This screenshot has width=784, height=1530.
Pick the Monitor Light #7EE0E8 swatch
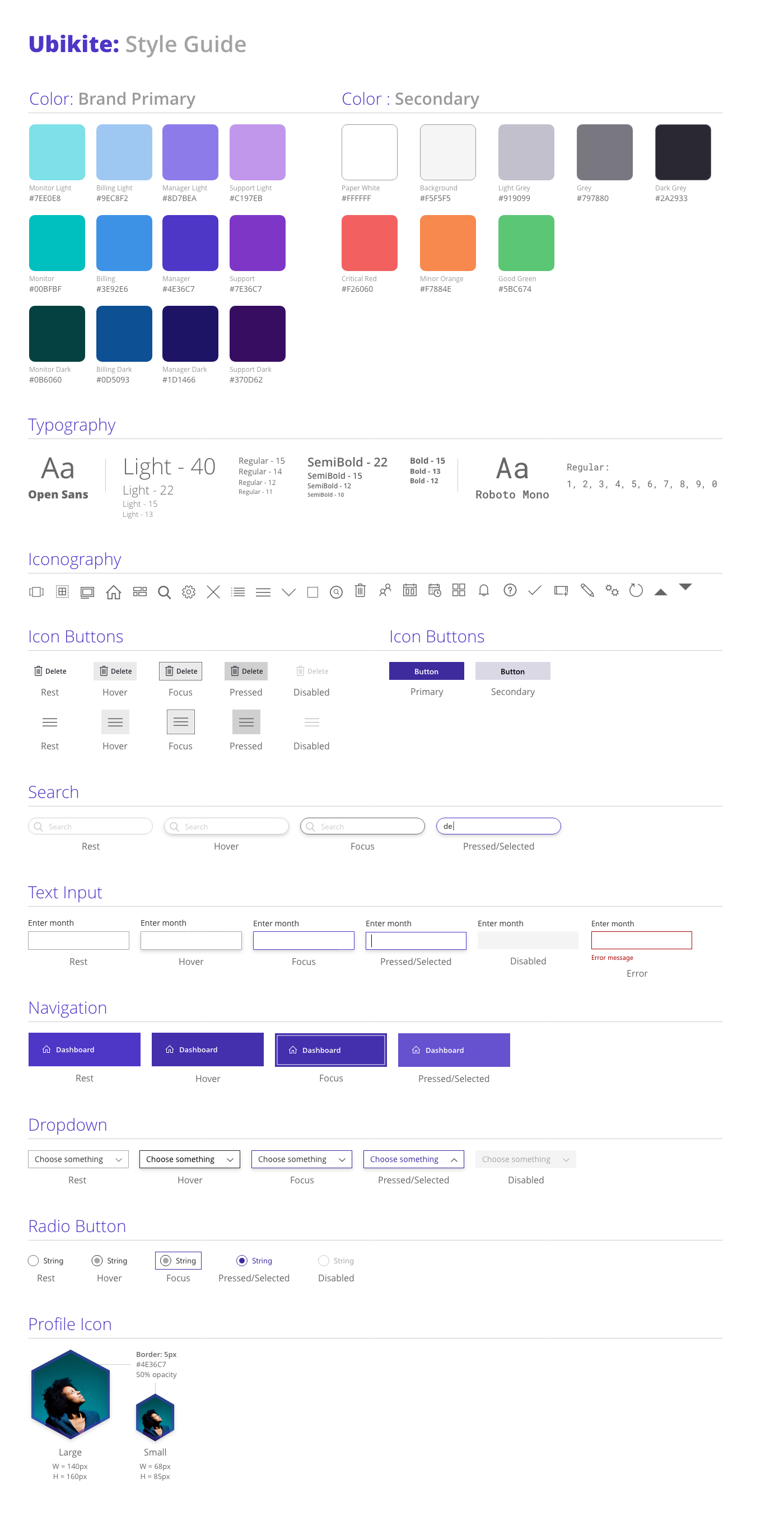click(57, 152)
